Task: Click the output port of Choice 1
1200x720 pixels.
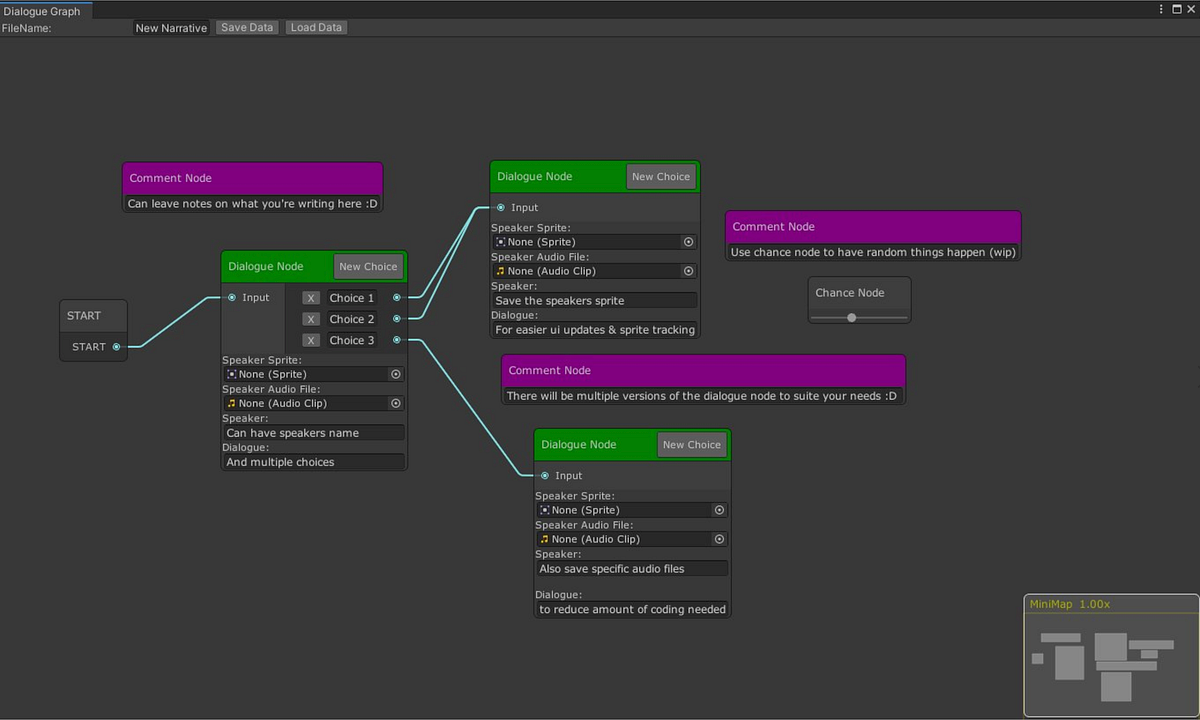Action: (396, 297)
